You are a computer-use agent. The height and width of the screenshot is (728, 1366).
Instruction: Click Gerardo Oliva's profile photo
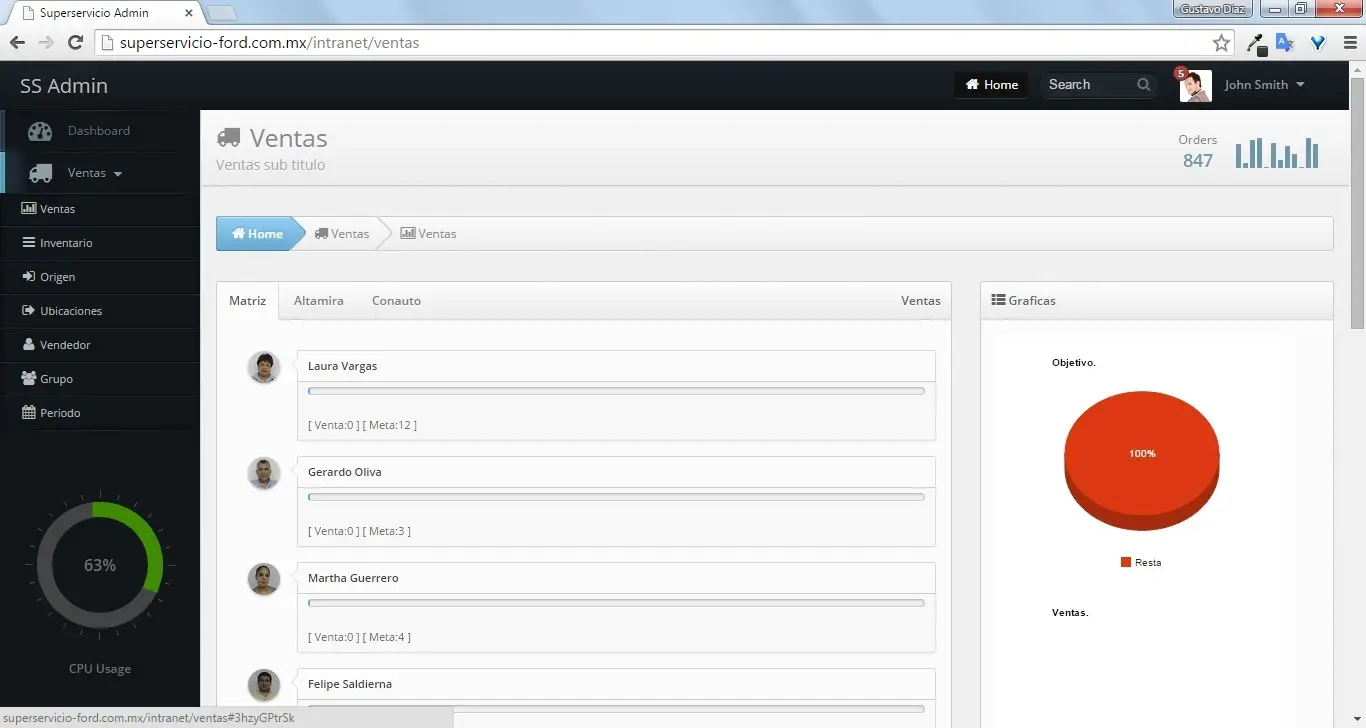click(264, 473)
